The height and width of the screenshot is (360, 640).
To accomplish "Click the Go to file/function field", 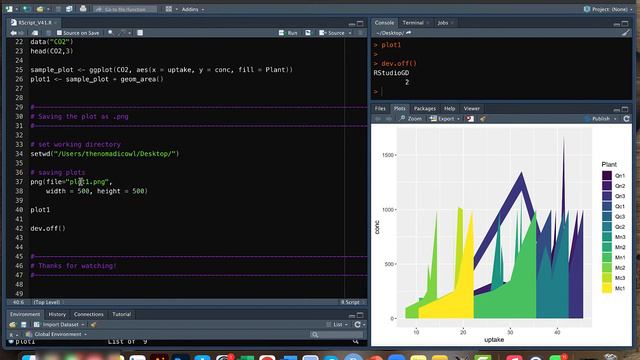I will coord(125,9).
